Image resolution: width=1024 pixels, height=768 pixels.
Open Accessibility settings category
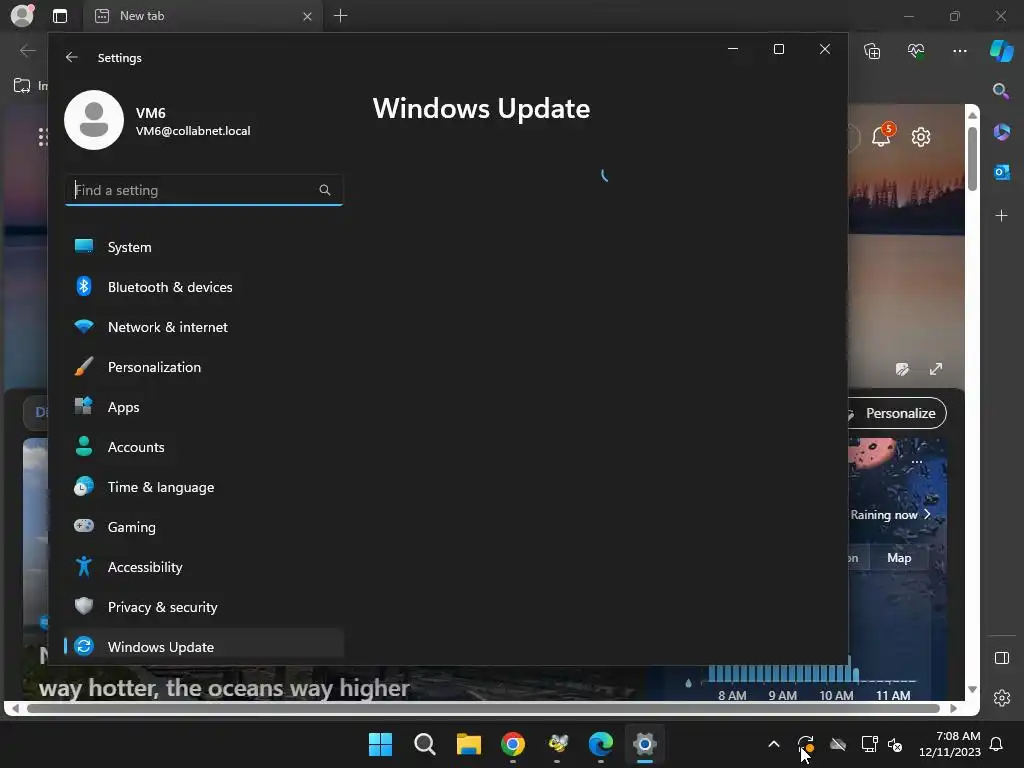204,567
